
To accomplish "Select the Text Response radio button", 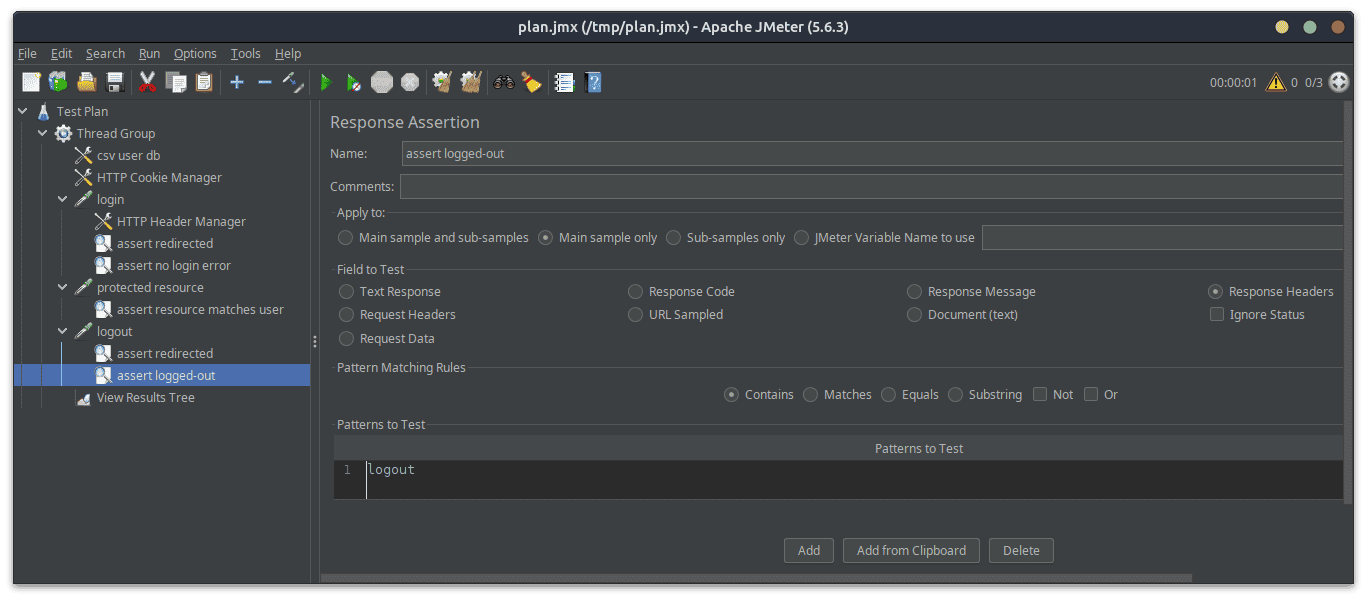I will click(346, 292).
